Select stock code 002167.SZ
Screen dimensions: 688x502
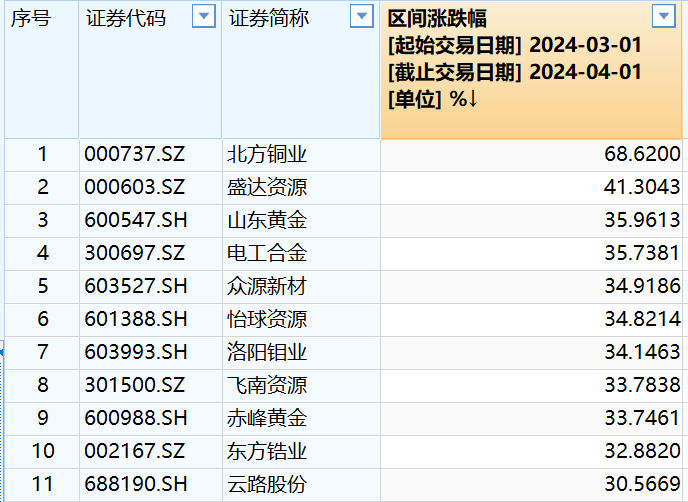coord(135,451)
